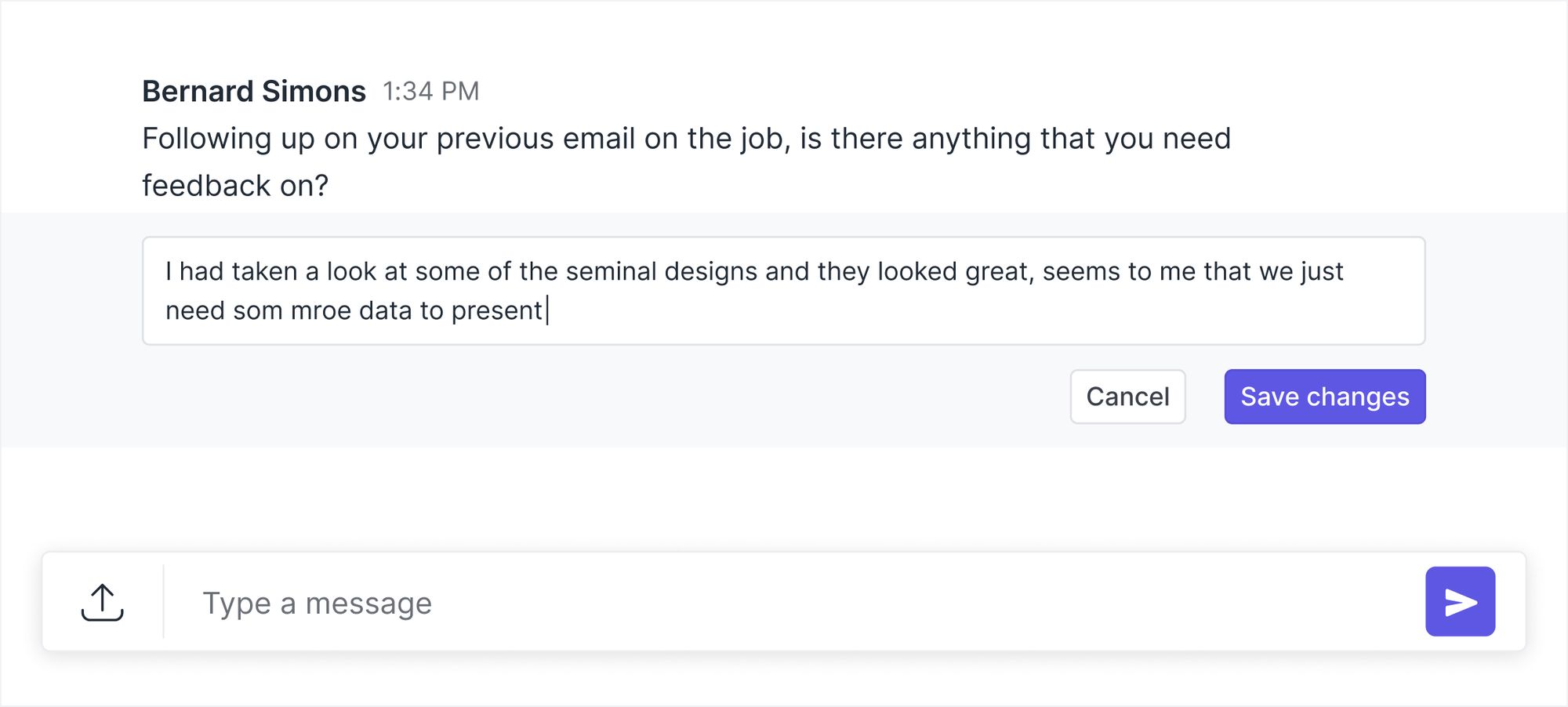The image size is (1568, 707).
Task: Click the word "email" in Bernard's message
Action: (x=598, y=140)
